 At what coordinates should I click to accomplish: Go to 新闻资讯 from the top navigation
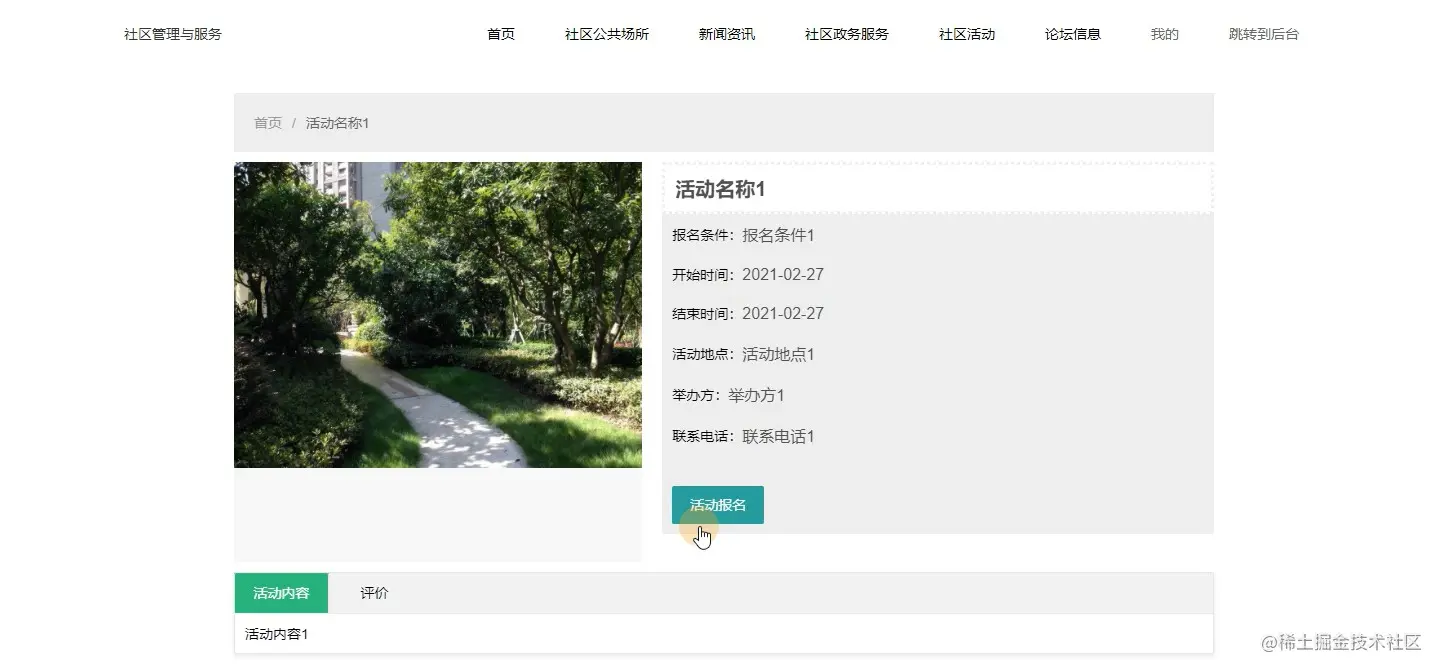pyautogui.click(x=727, y=33)
